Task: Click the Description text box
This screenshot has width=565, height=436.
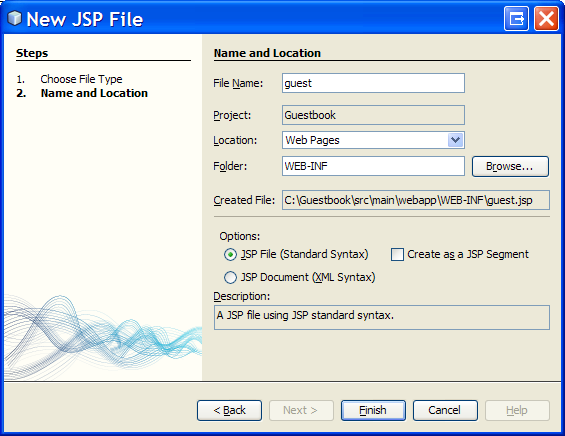Action: (382, 317)
